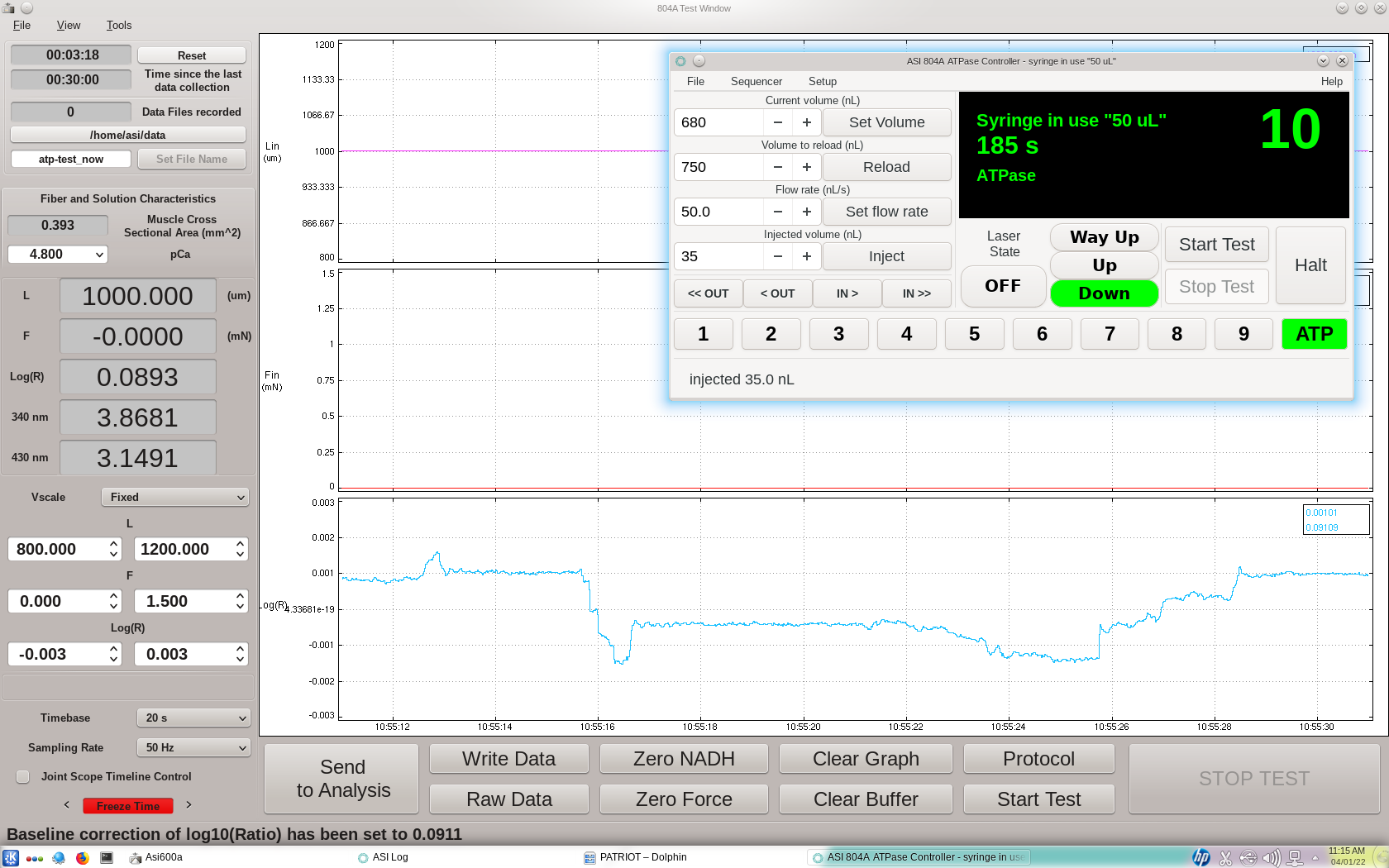Image resolution: width=1389 pixels, height=868 pixels.
Task: Click the Halt button
Action: tap(1310, 265)
